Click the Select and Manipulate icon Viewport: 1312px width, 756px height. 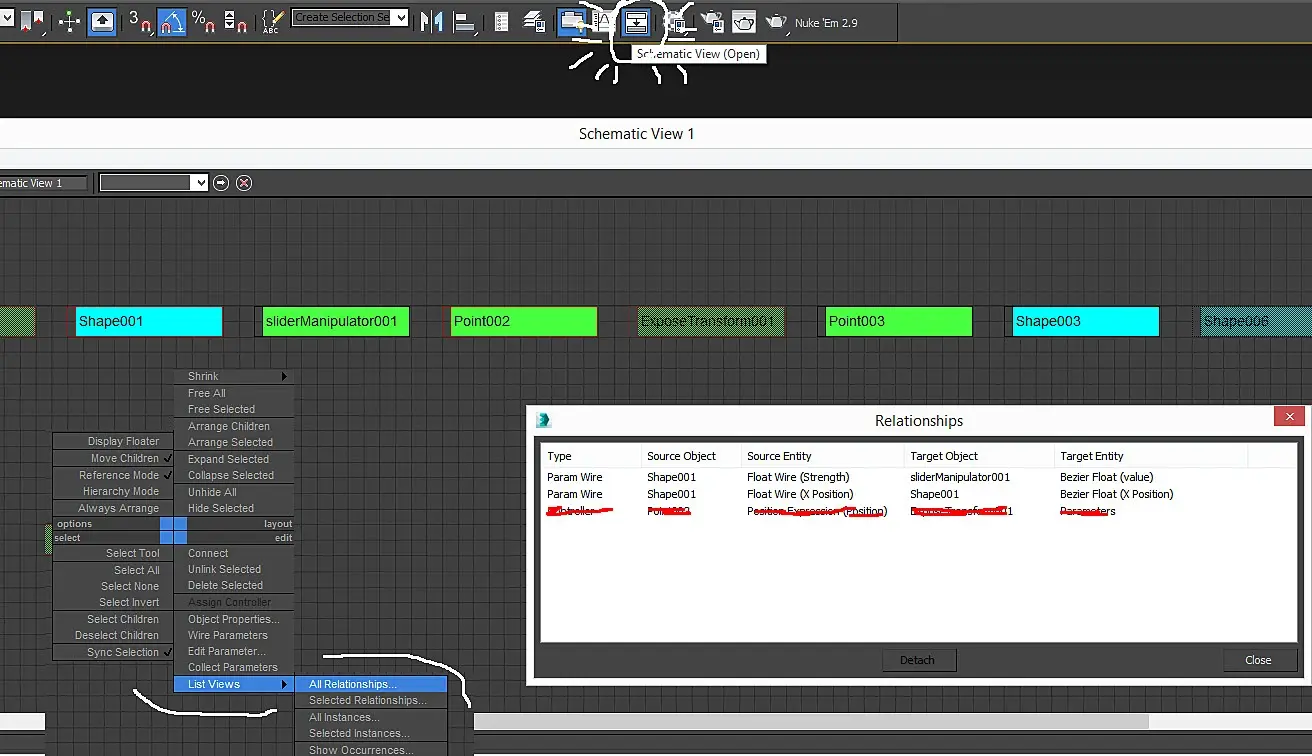(70, 21)
